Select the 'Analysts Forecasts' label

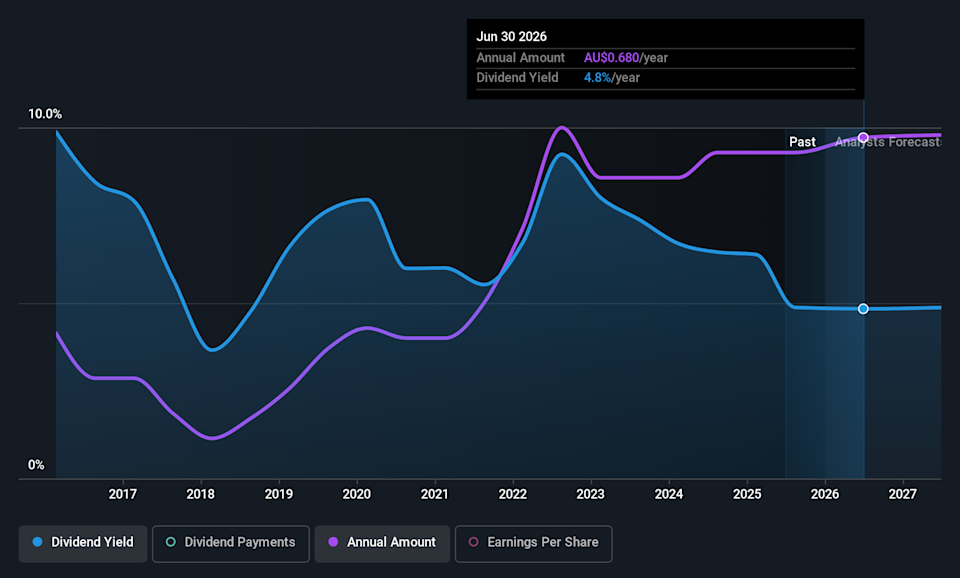[888, 142]
